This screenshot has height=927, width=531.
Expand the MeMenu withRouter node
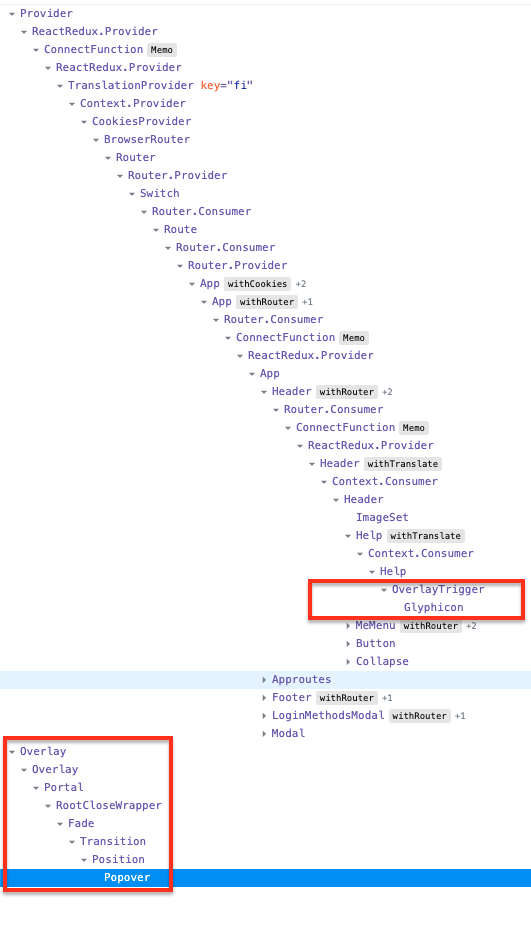[348, 625]
